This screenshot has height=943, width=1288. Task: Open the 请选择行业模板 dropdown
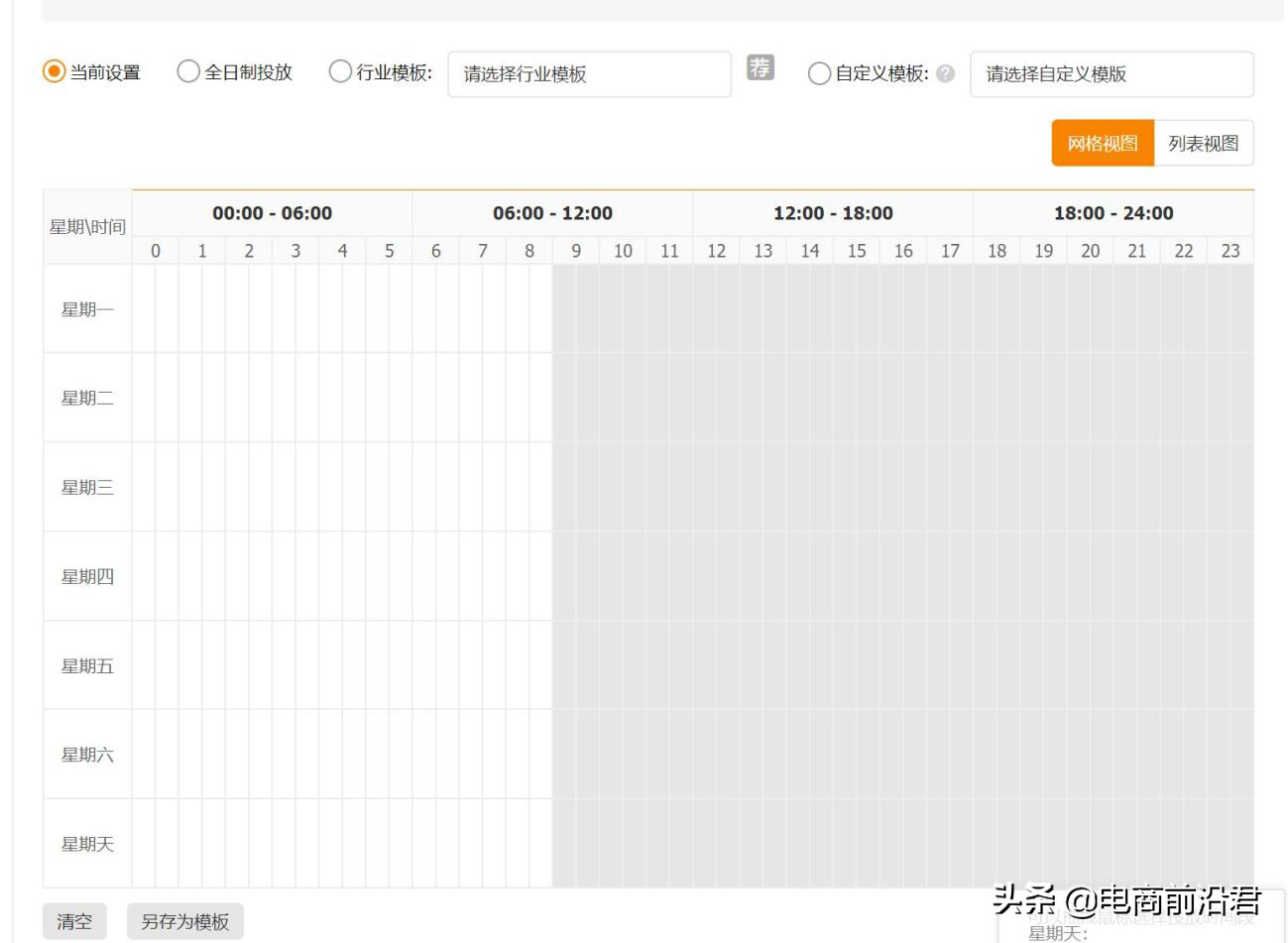[589, 74]
